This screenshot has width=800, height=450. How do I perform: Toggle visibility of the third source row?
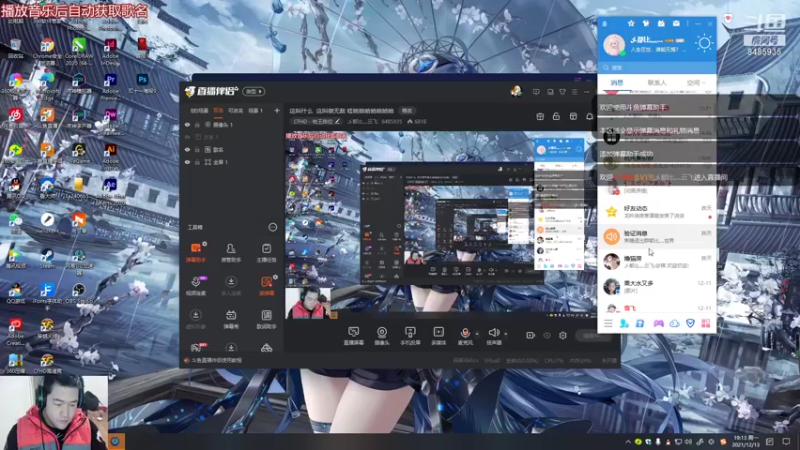pyautogui.click(x=187, y=149)
